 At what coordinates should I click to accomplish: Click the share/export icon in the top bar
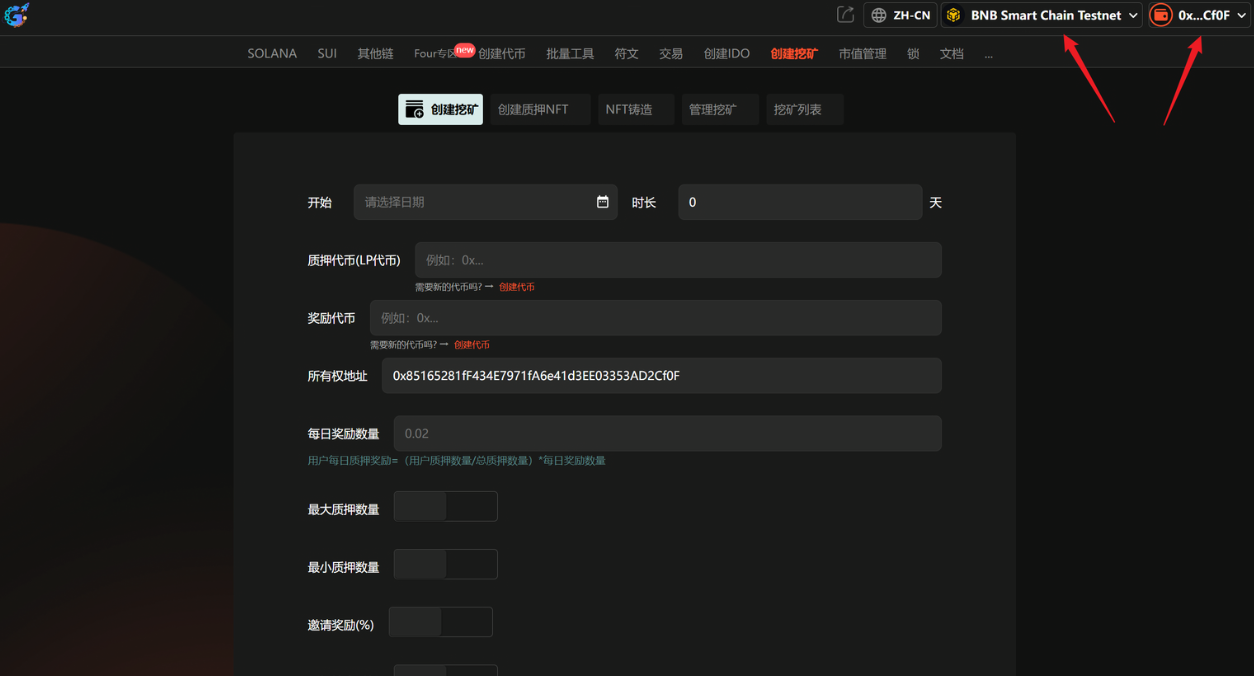pyautogui.click(x=845, y=15)
